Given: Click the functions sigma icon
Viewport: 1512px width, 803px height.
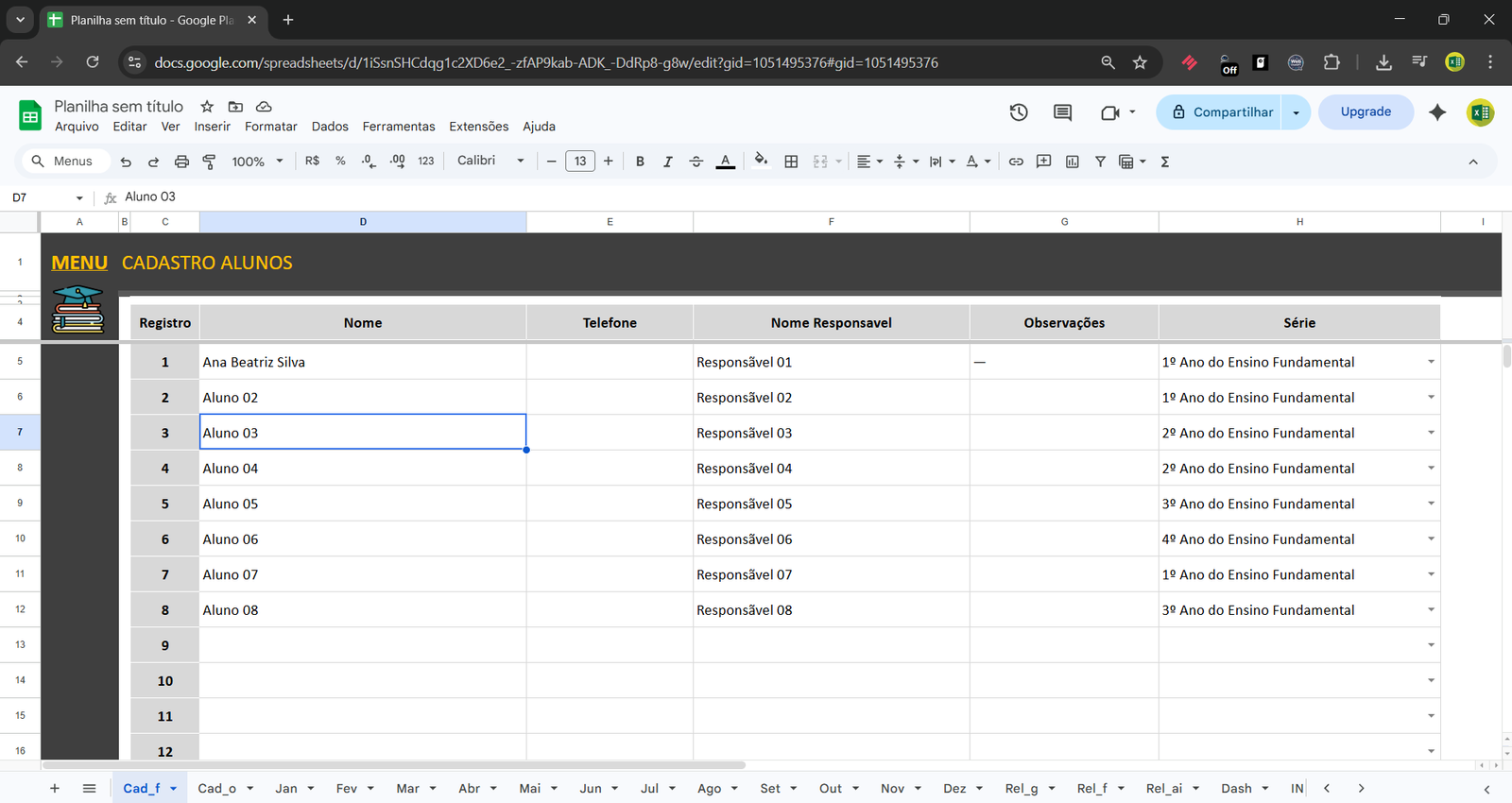Looking at the screenshot, I should tap(1164, 162).
